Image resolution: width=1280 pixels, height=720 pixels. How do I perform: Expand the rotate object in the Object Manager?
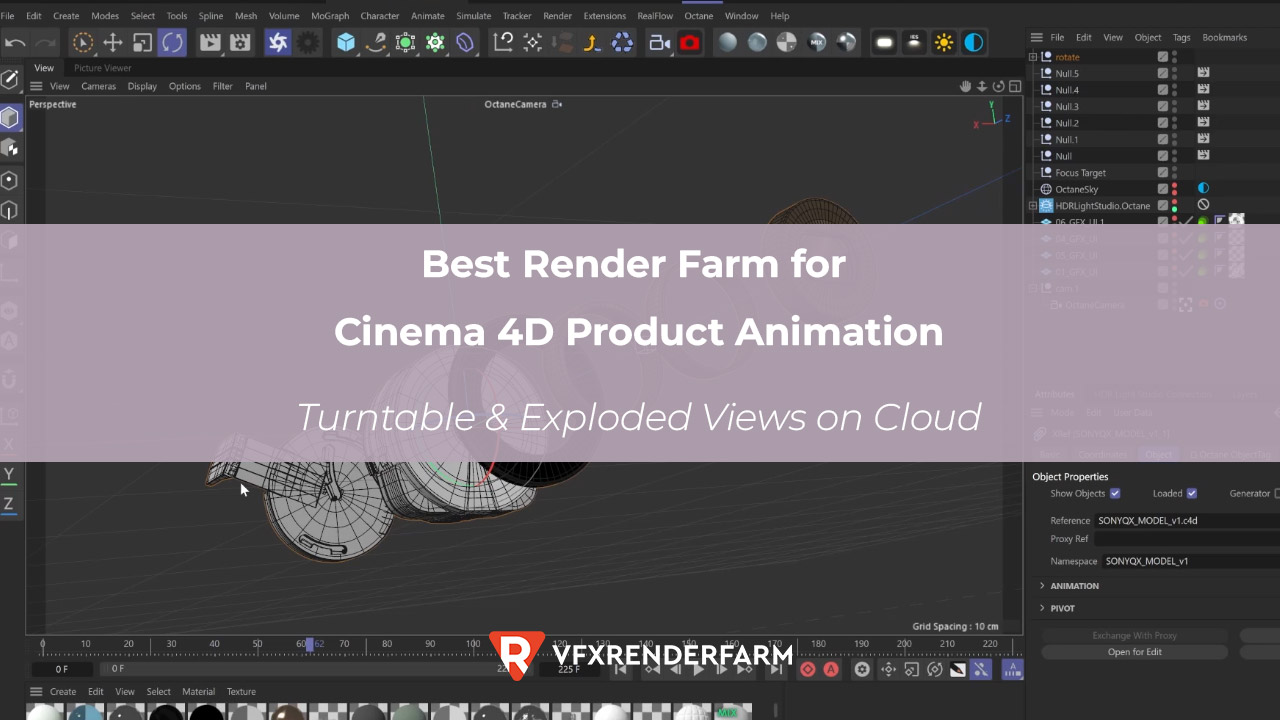pyautogui.click(x=1034, y=56)
